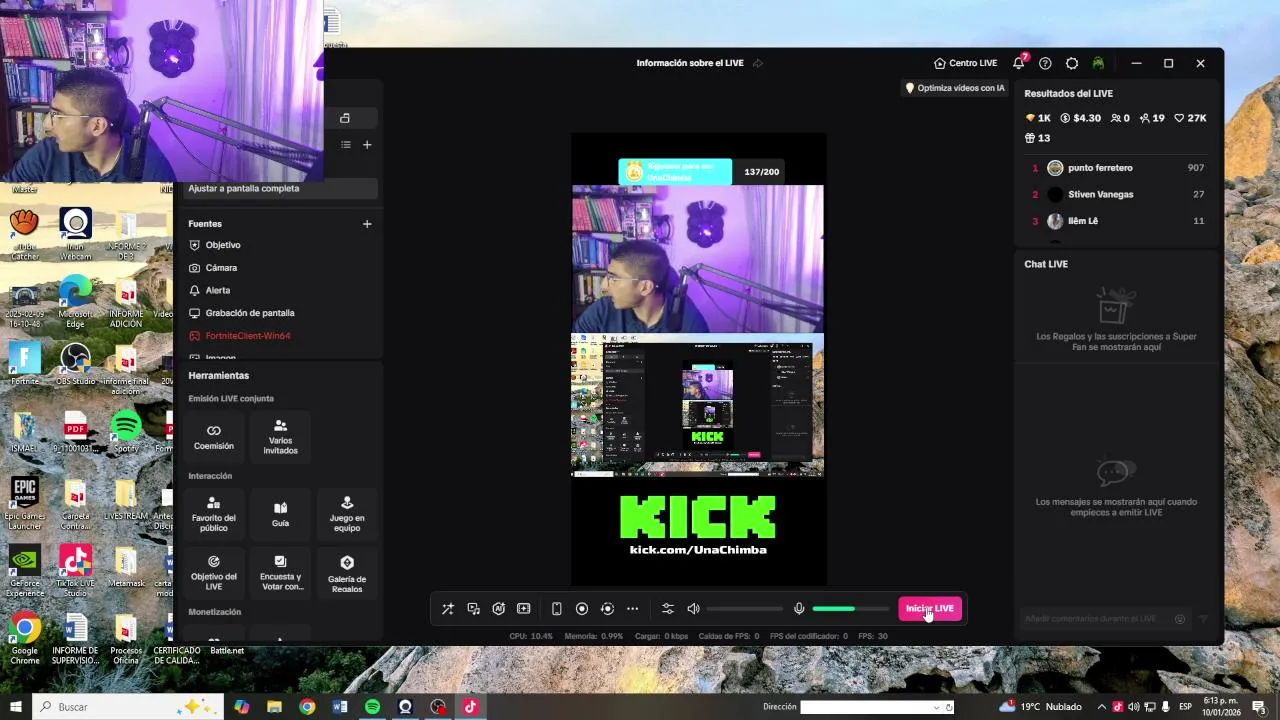
Task: Open Optimiza vídeos con IA tip
Action: pyautogui.click(x=955, y=88)
